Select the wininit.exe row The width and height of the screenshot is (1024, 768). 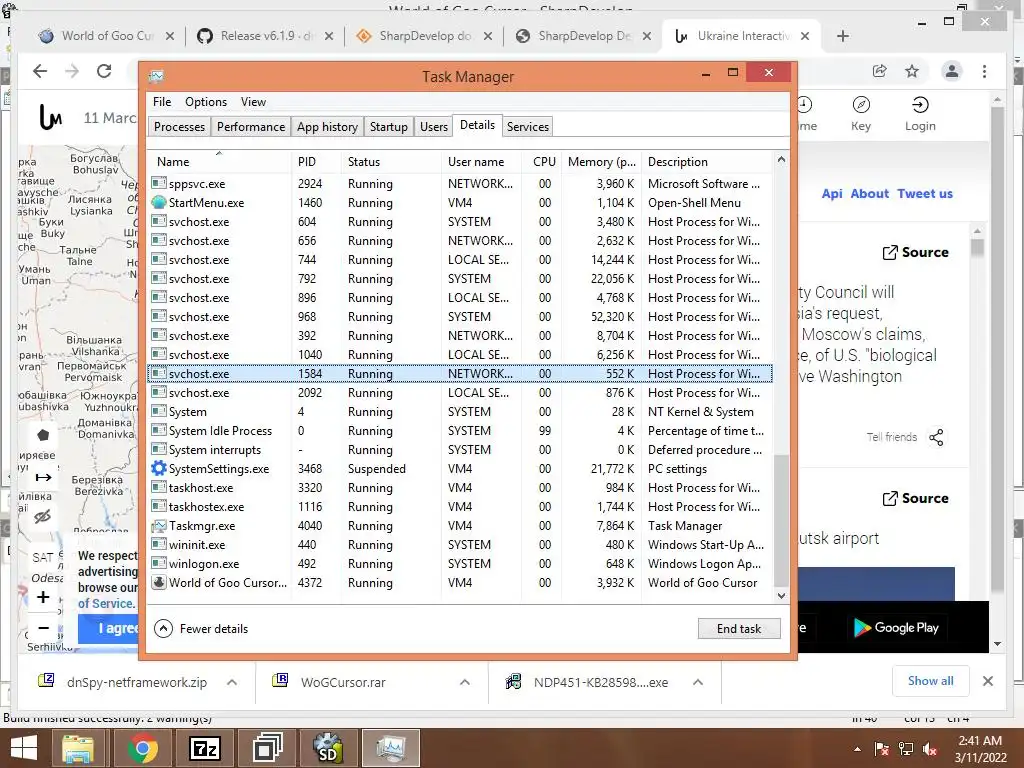460,544
